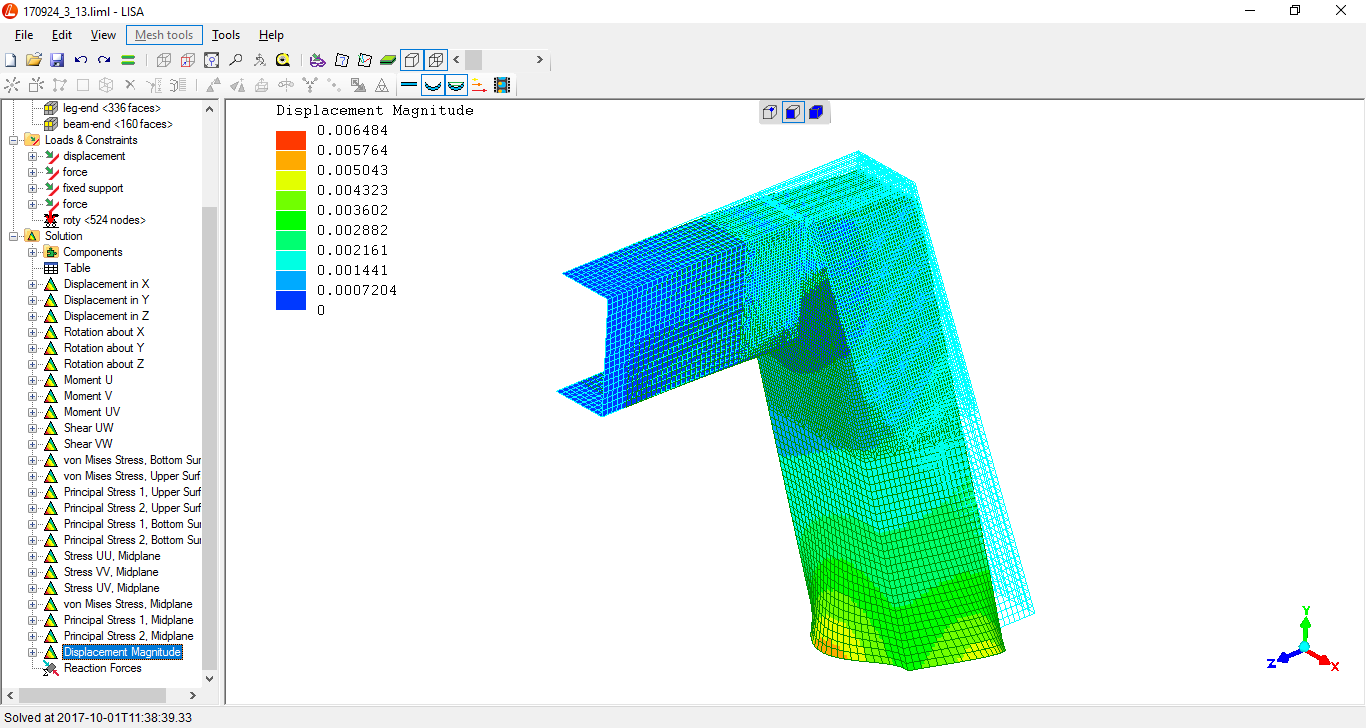Toggle the select elements solid cube button
This screenshot has height=728, width=1366.
815,112
